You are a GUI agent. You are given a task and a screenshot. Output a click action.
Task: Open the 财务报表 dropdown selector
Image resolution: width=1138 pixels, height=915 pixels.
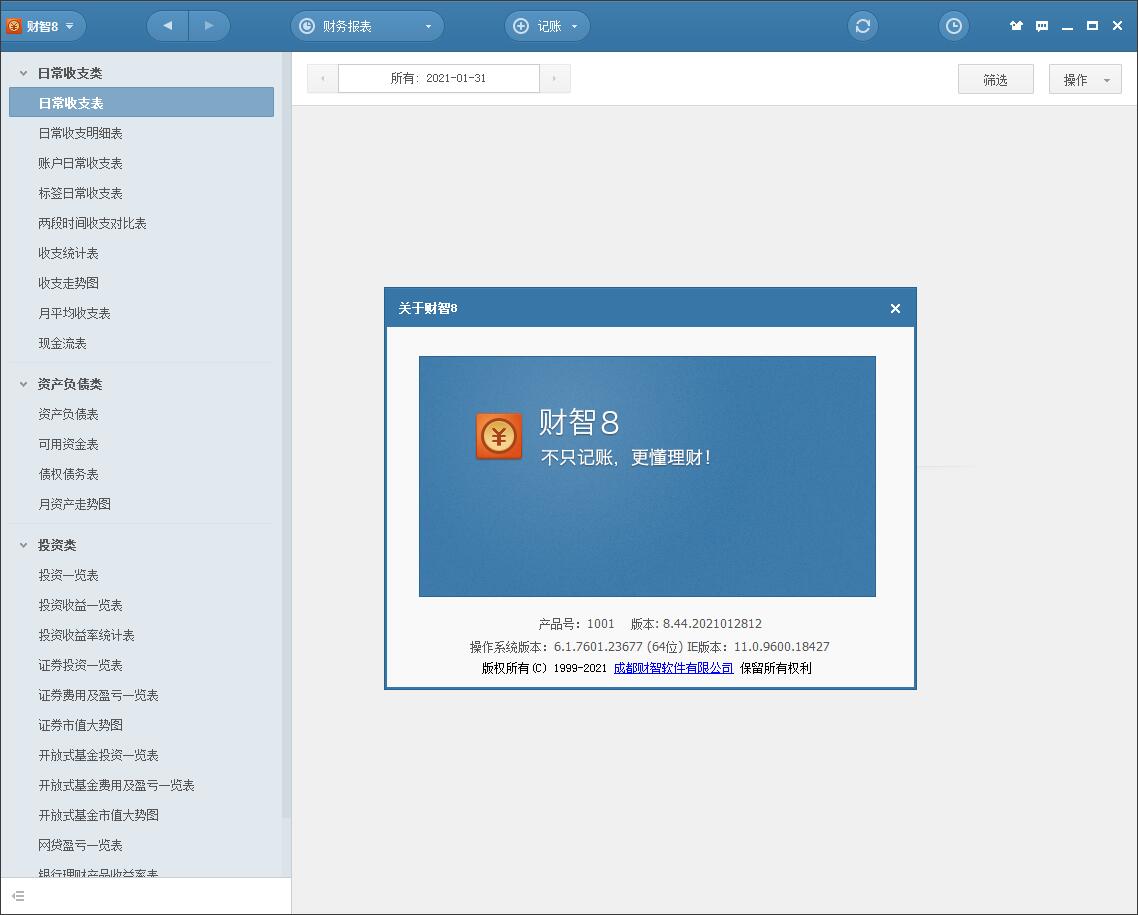(x=367, y=26)
